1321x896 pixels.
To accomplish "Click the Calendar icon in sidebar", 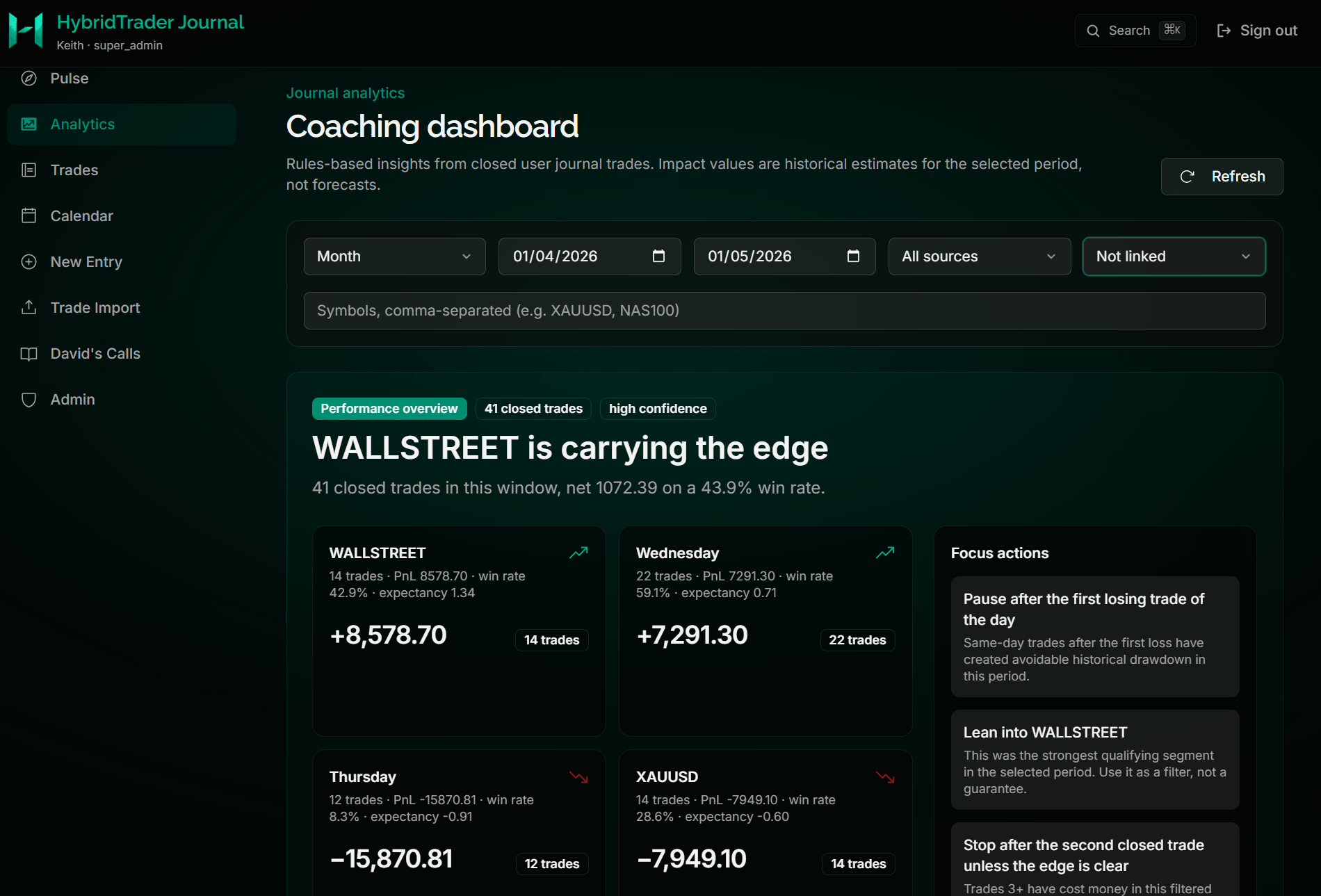I will point(29,216).
